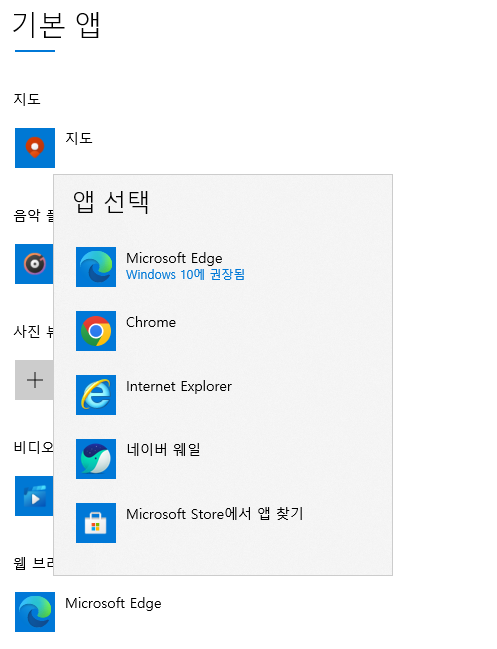
Task: Click "지도" app name beside map icon
Action: tap(79, 138)
